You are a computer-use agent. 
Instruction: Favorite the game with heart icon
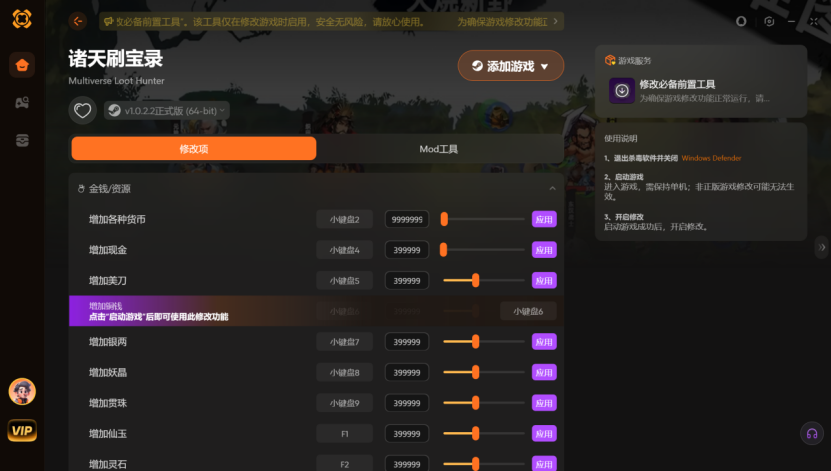pyautogui.click(x=82, y=110)
